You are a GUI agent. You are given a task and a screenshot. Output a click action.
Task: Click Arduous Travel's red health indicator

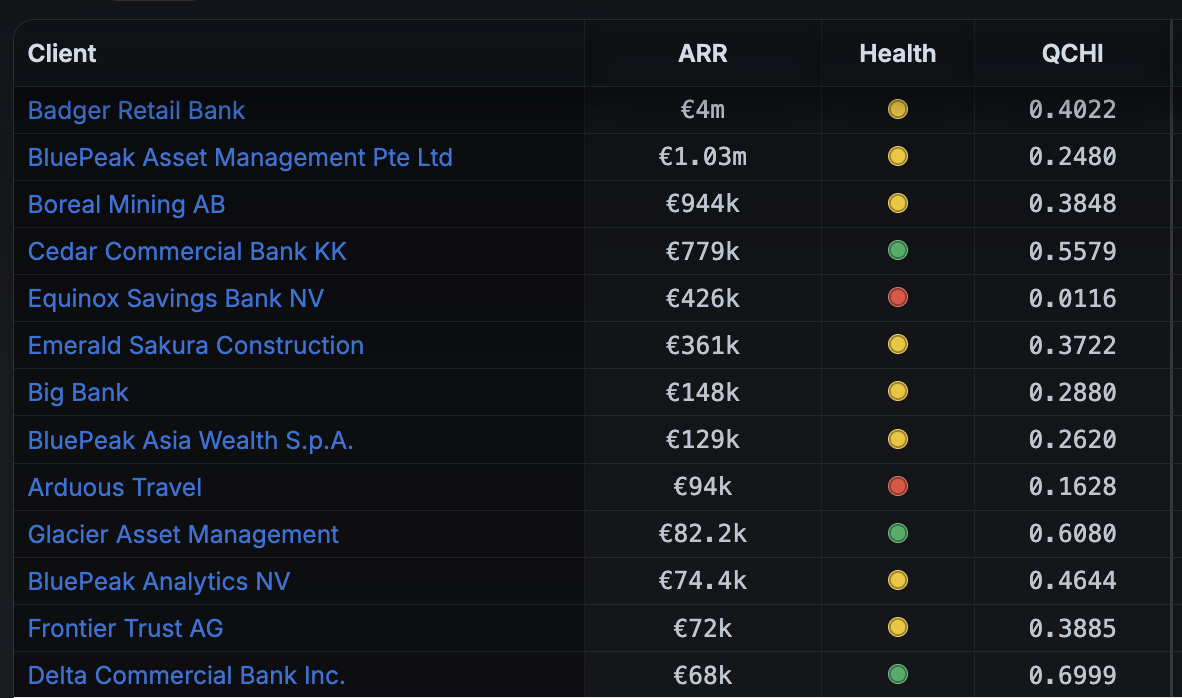(x=898, y=486)
